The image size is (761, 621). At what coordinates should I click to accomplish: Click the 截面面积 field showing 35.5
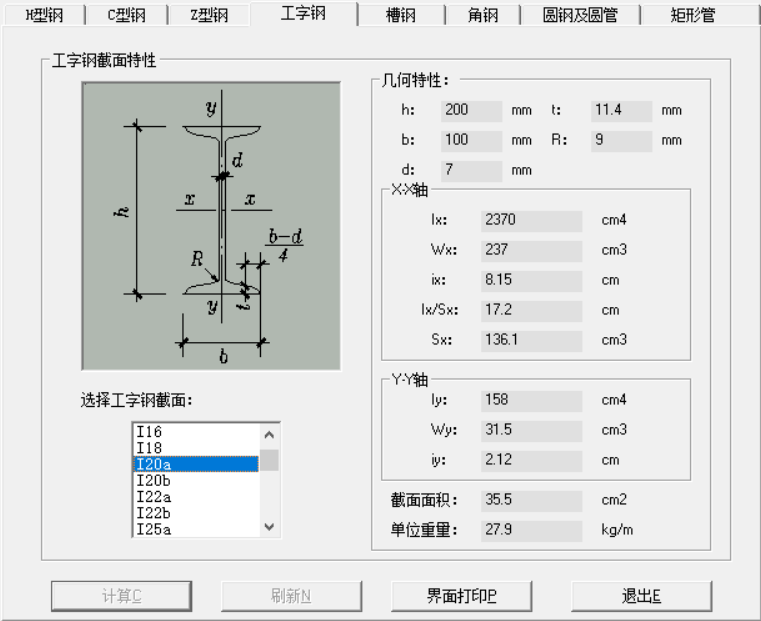(531, 501)
